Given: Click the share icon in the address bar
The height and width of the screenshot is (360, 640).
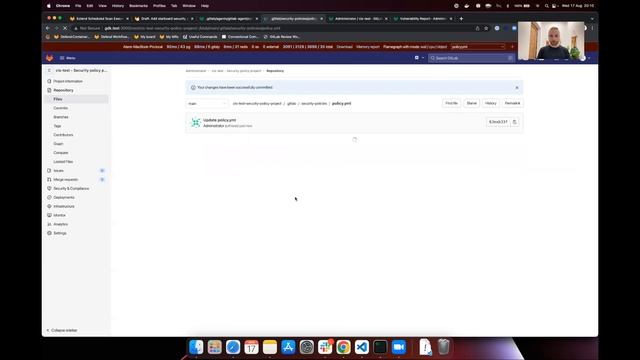Looking at the screenshot, I should point(477,28).
